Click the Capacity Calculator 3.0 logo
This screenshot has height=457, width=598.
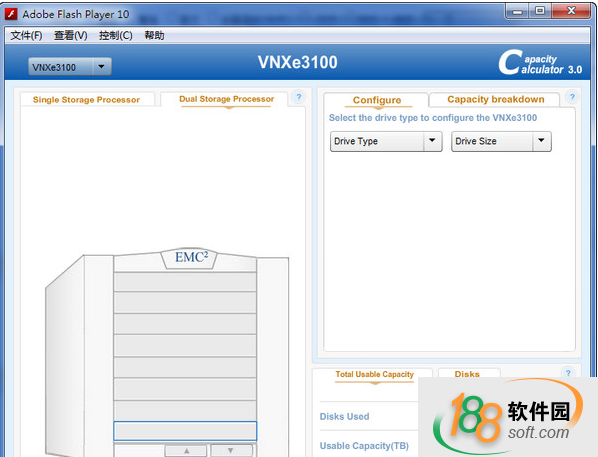[x=540, y=63]
